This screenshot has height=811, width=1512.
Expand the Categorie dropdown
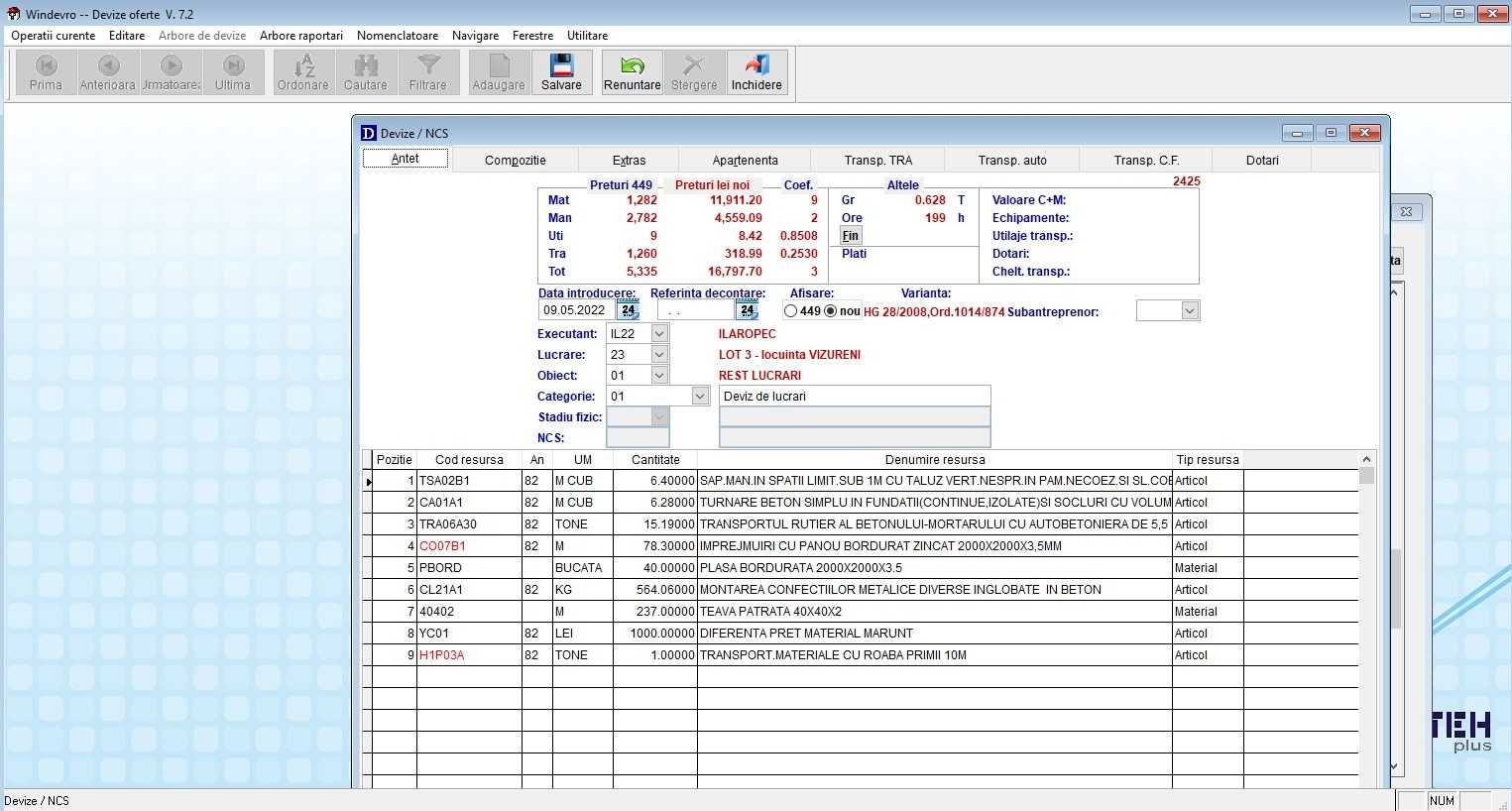coord(700,397)
